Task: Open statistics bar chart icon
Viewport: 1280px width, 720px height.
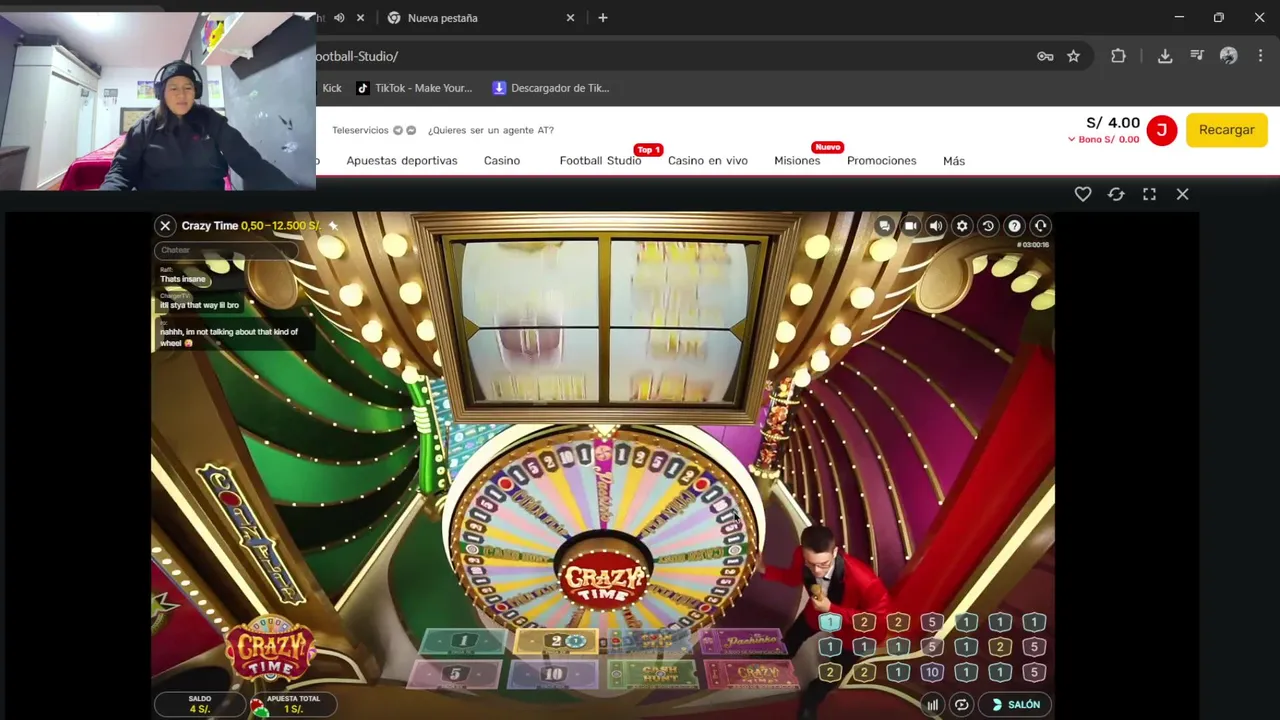Action: [932, 705]
